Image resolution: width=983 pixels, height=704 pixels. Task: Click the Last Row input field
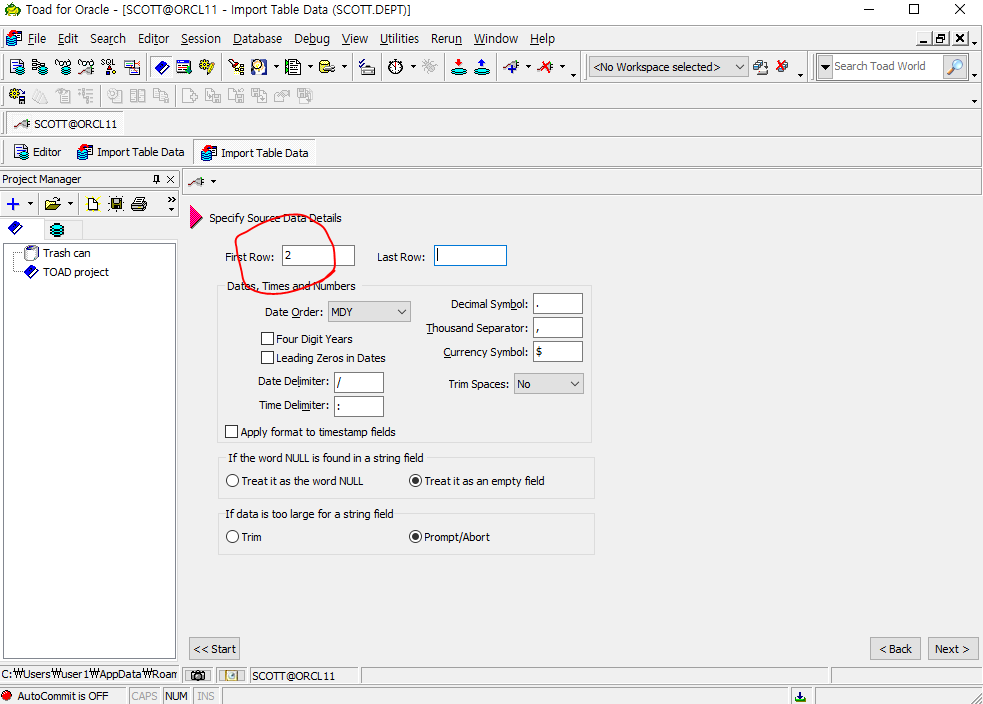pyautogui.click(x=470, y=256)
